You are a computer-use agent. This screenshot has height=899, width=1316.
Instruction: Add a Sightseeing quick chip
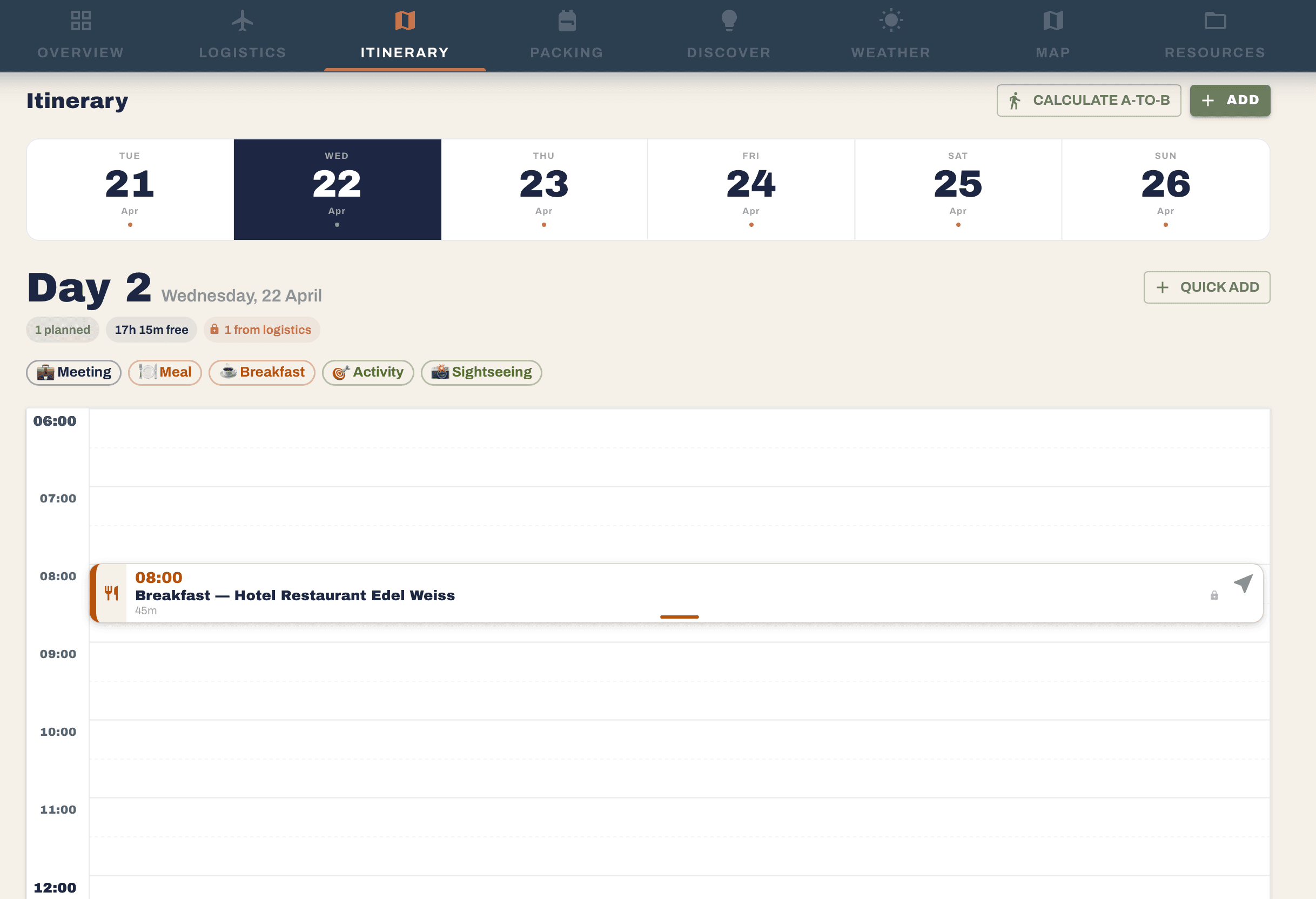(481, 372)
